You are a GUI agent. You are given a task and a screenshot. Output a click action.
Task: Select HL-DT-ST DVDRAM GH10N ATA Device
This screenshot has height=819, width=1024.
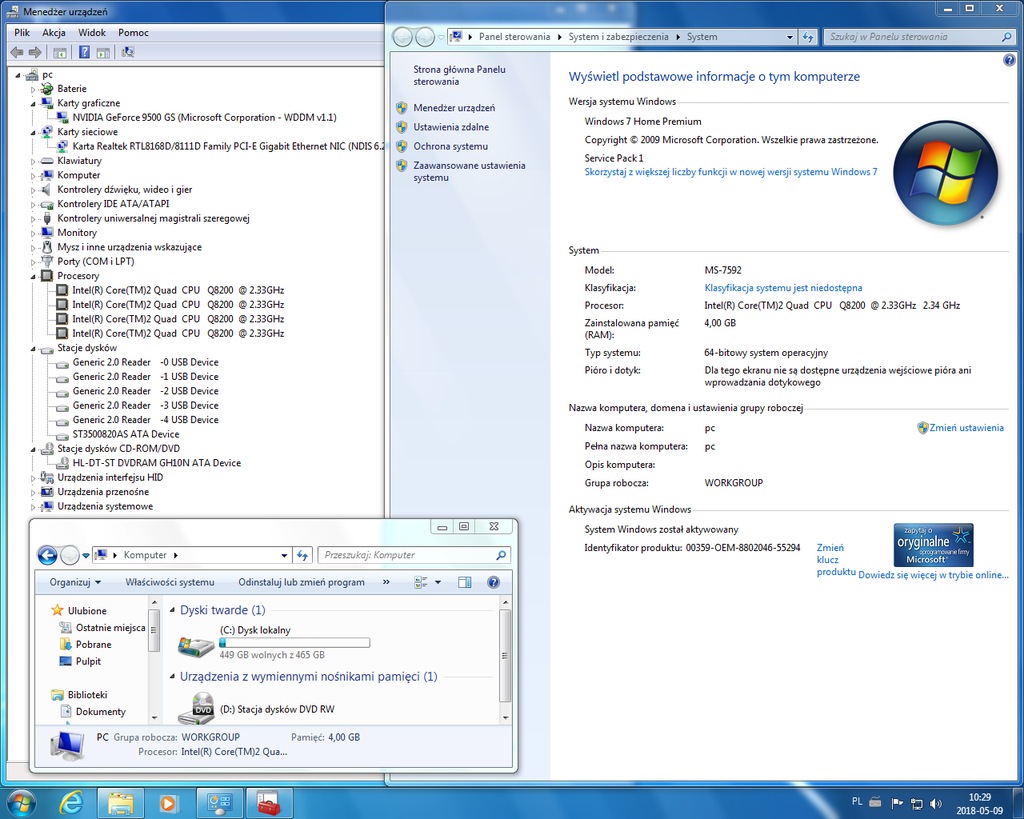click(157, 463)
